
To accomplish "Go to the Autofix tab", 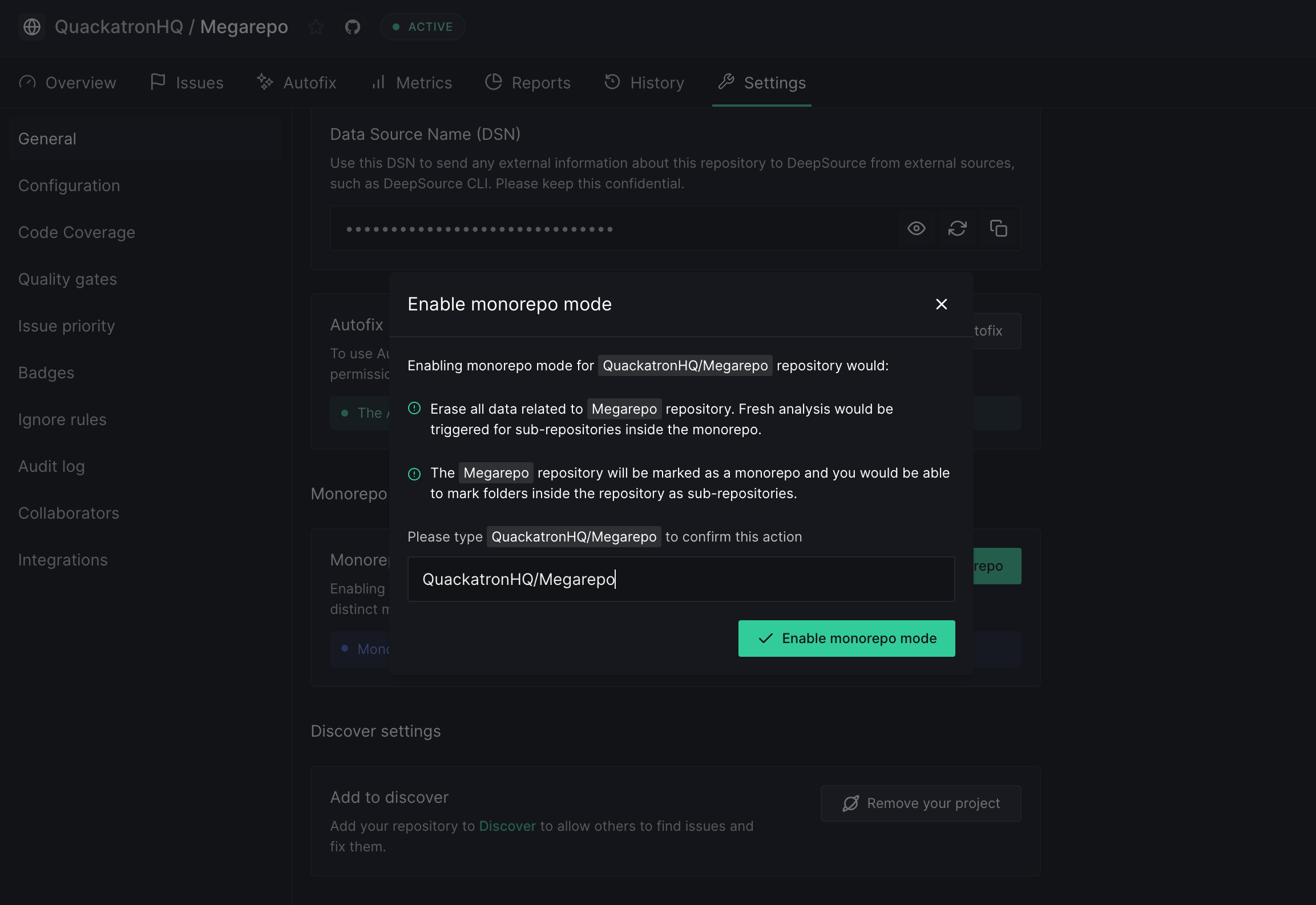I will (297, 83).
